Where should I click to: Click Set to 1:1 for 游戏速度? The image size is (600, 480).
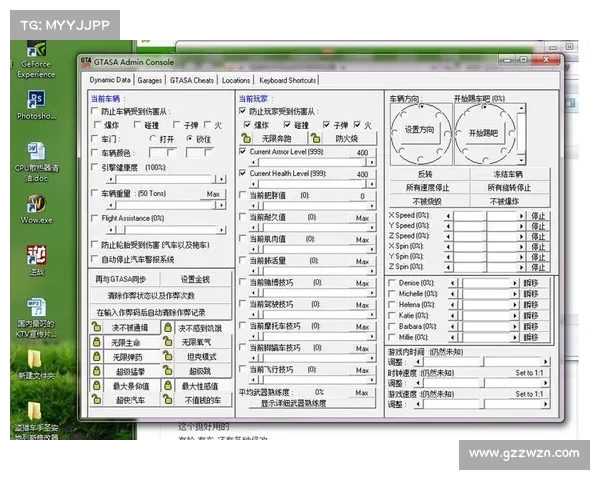529,394
